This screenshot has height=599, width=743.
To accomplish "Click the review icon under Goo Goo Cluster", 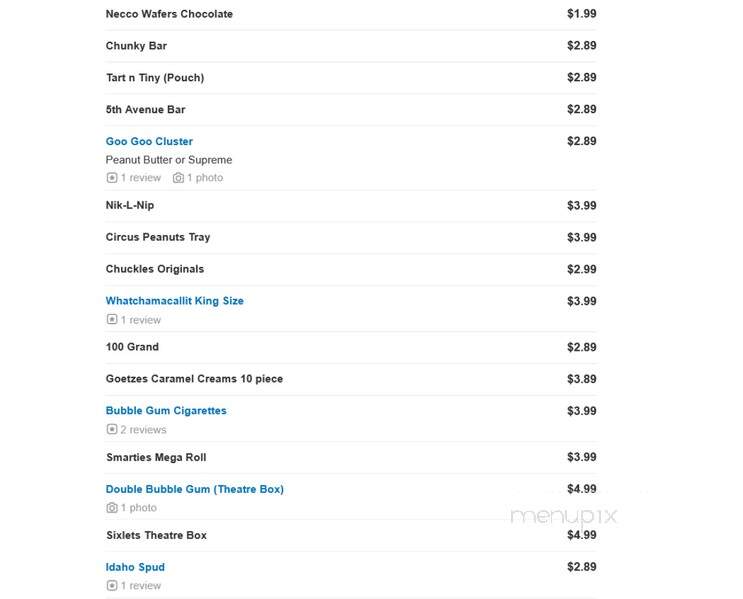I will [112, 178].
